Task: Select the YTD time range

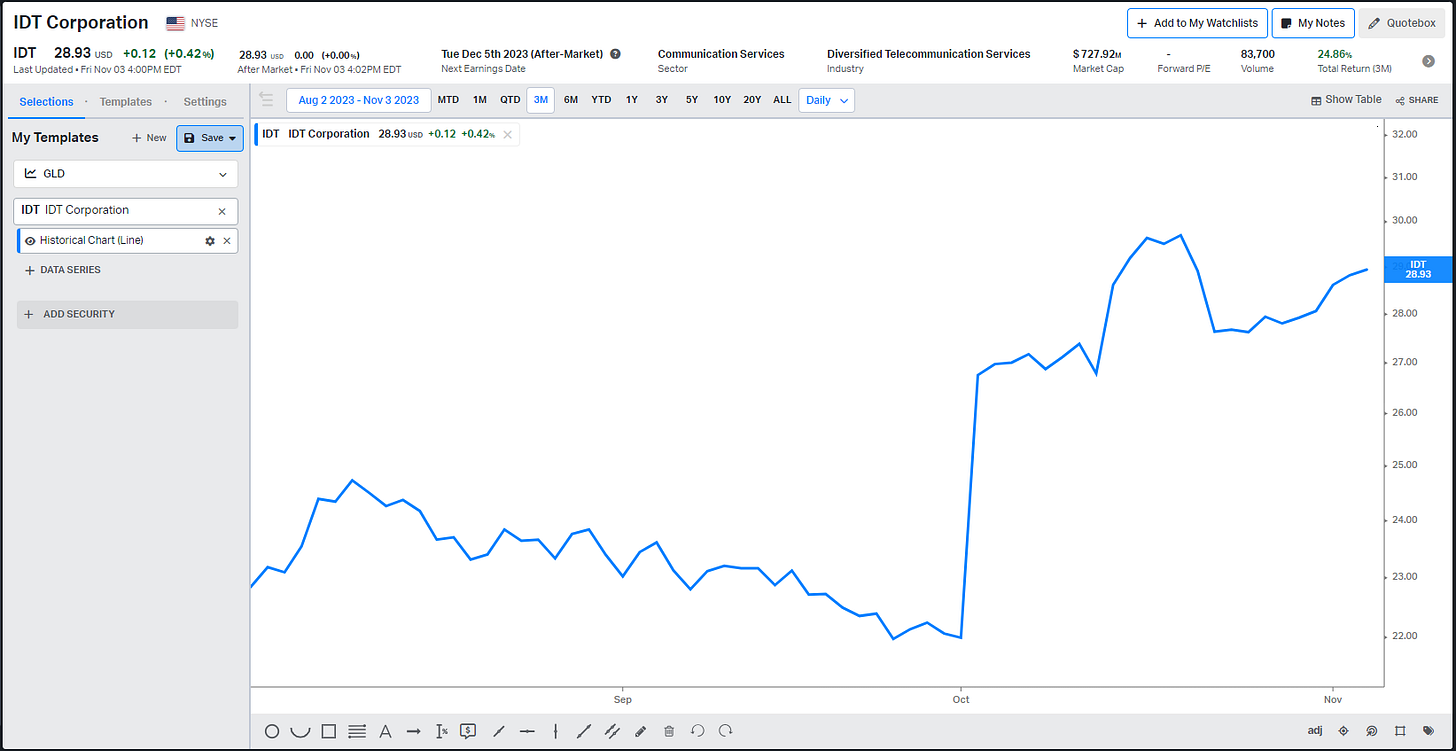Action: coord(601,100)
